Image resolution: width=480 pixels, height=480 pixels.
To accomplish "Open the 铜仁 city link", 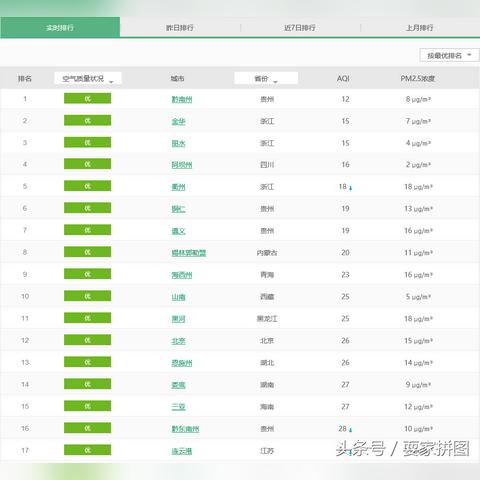I will click(x=178, y=209).
